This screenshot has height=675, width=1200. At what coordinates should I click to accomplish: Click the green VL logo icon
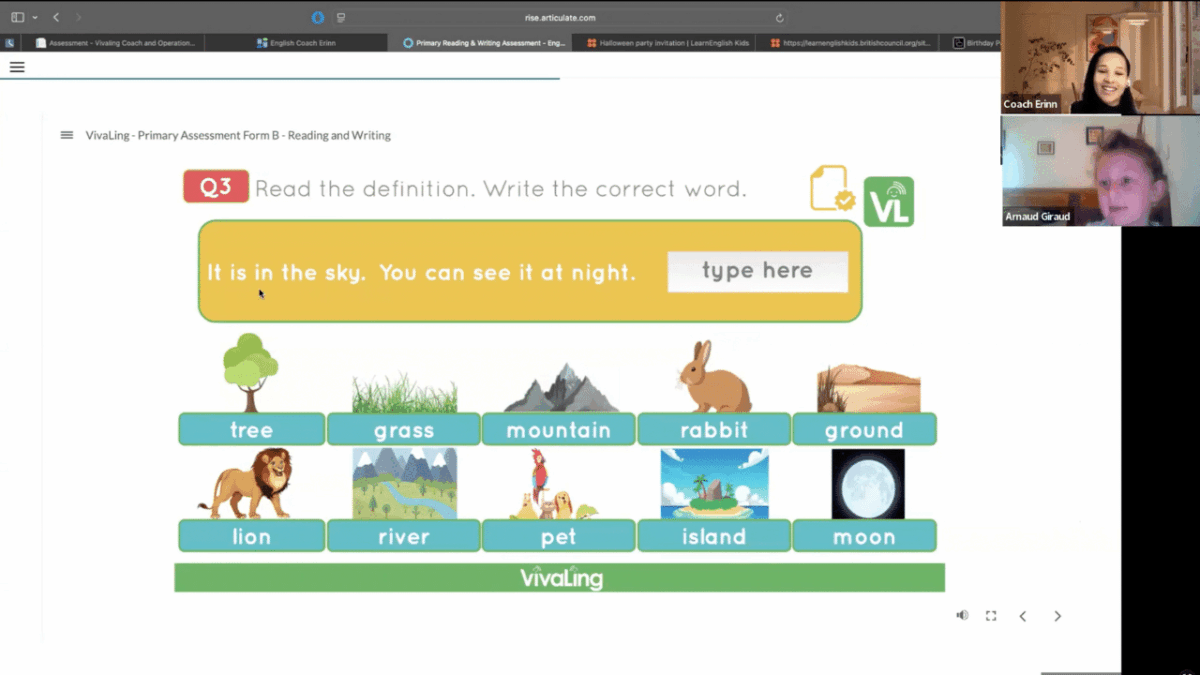[888, 201]
